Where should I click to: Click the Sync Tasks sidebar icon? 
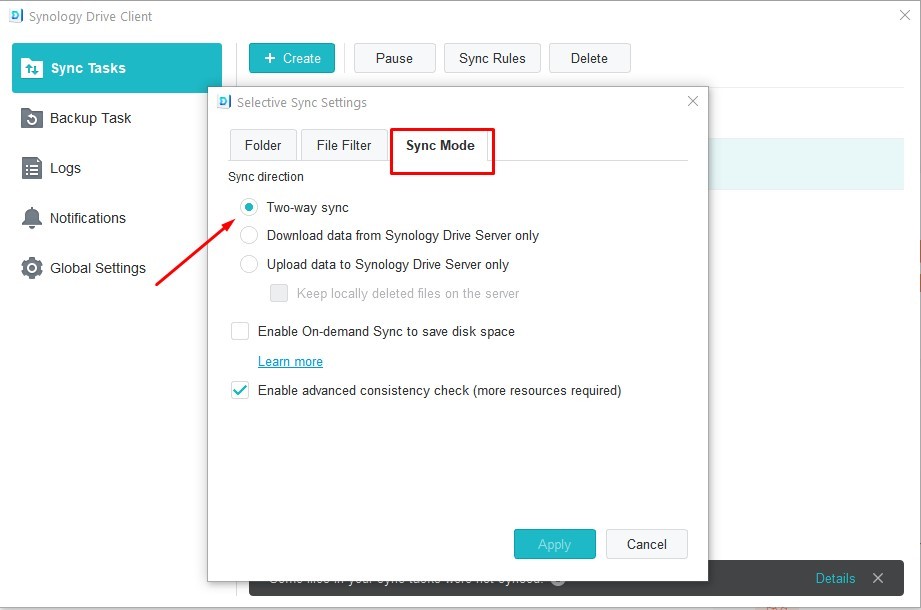click(32, 69)
